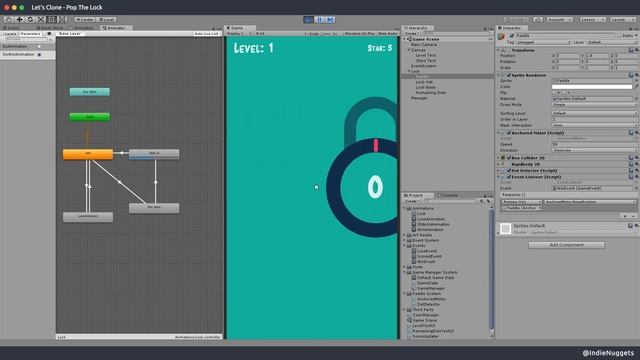Select the Rotate tool
640x360 pixels.
coord(30,19)
